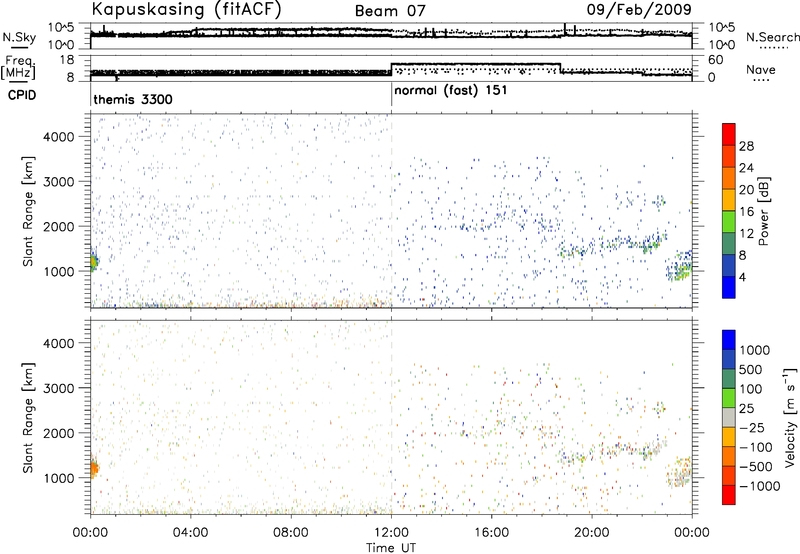Select the Freq. [MHz] axis label

coord(19,67)
